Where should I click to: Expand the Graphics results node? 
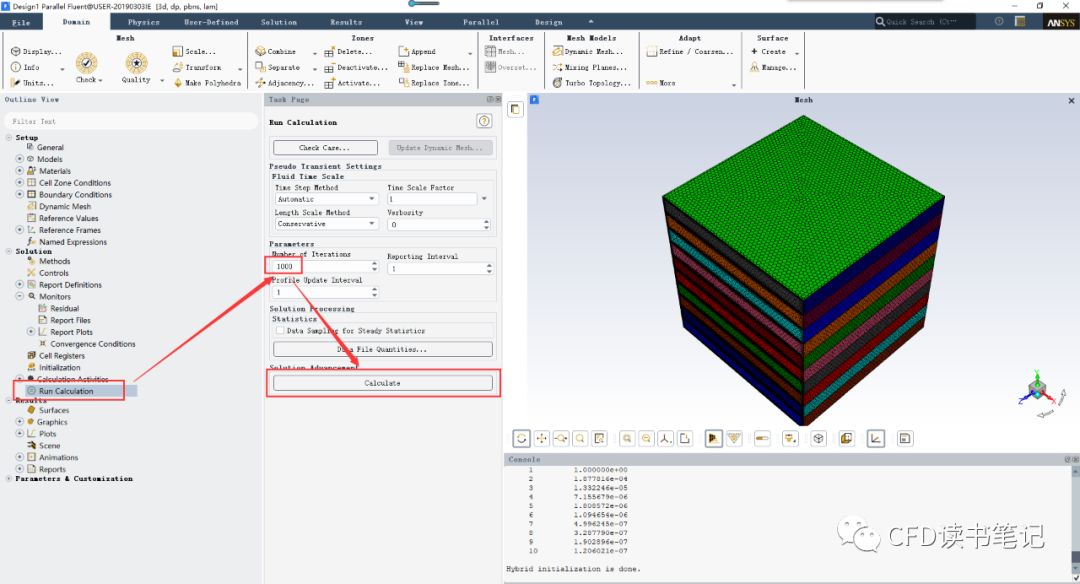19,421
